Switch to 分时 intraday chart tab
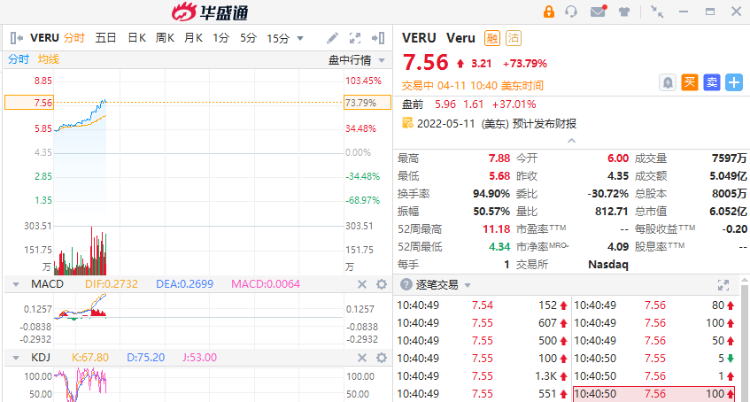The width and height of the screenshot is (750, 402). tap(74, 38)
